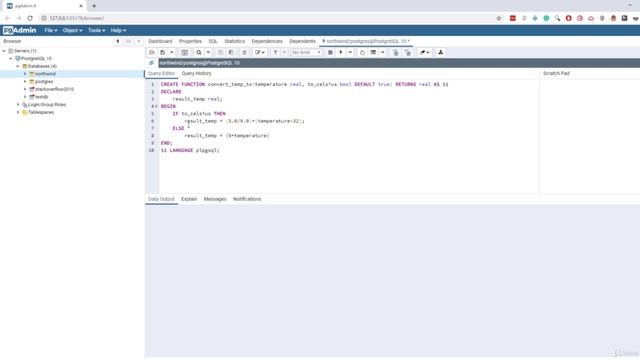Expand the Login/Group Roles node
Viewport: 640px width, 360px height.
click(18, 104)
